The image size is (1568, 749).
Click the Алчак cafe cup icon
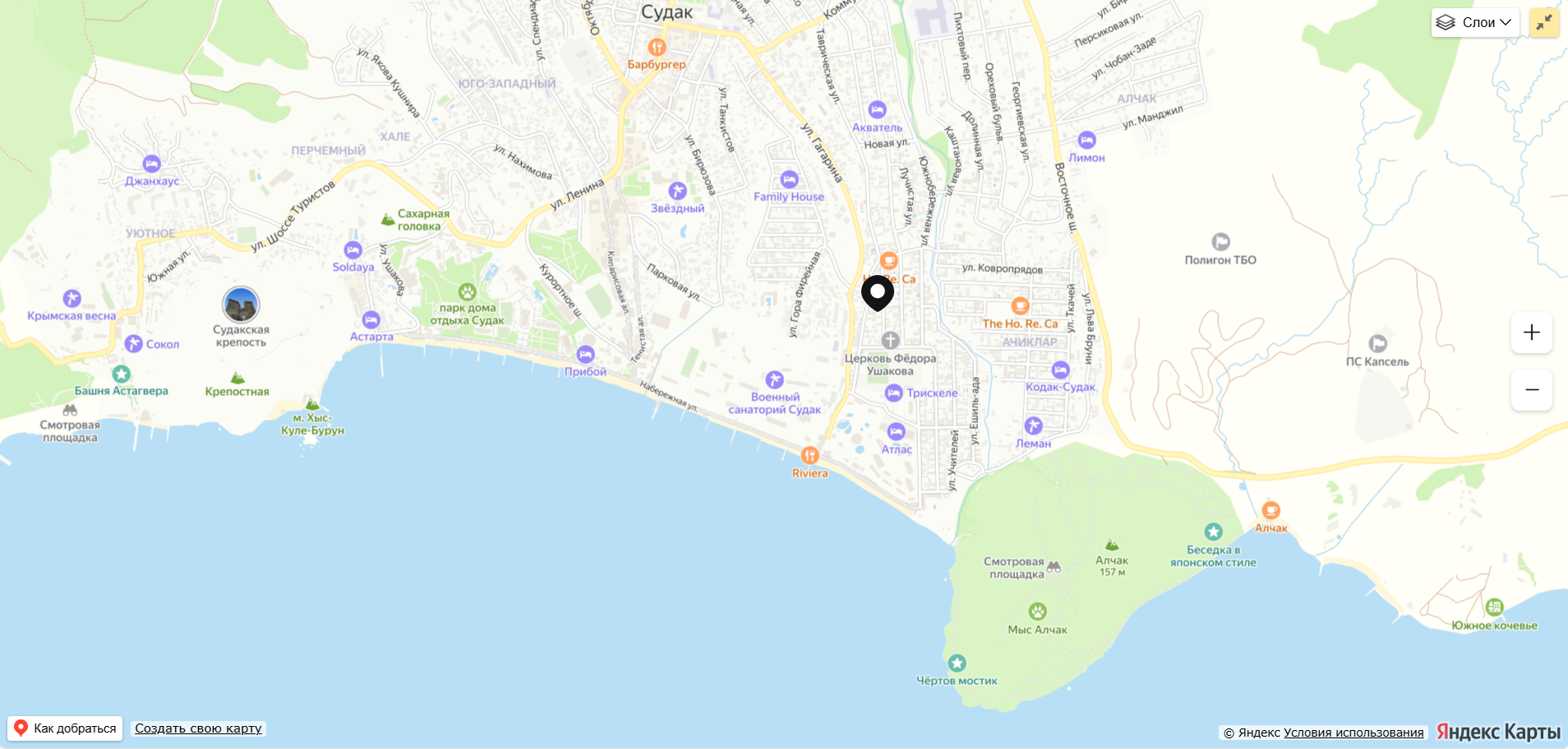[x=1271, y=510]
